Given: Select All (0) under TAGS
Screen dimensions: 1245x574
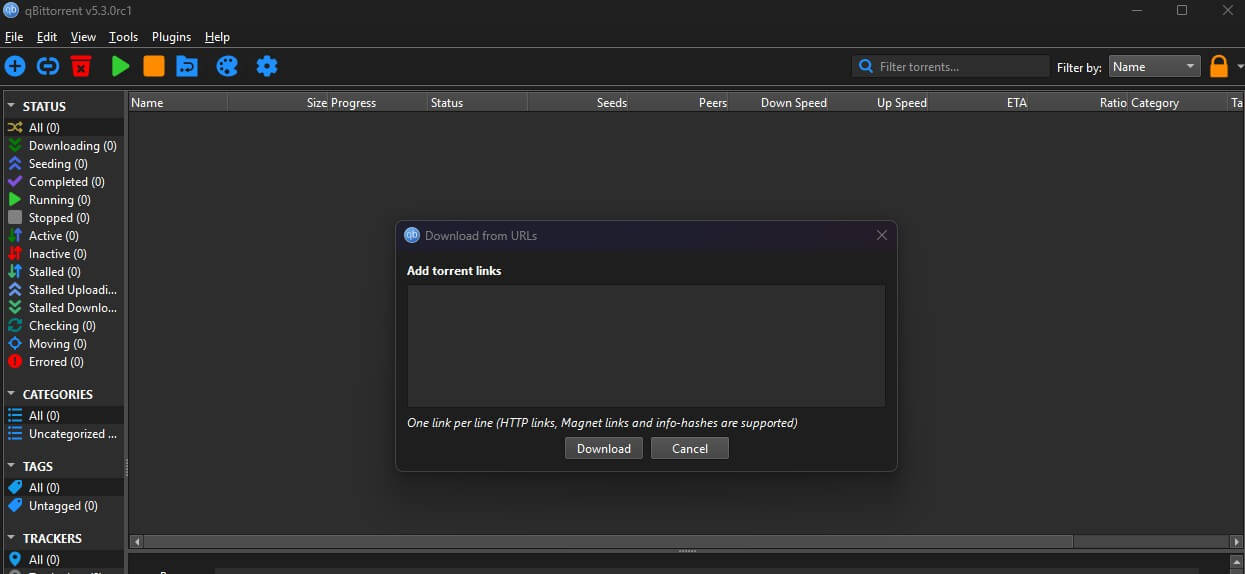Looking at the screenshot, I should pos(62,488).
